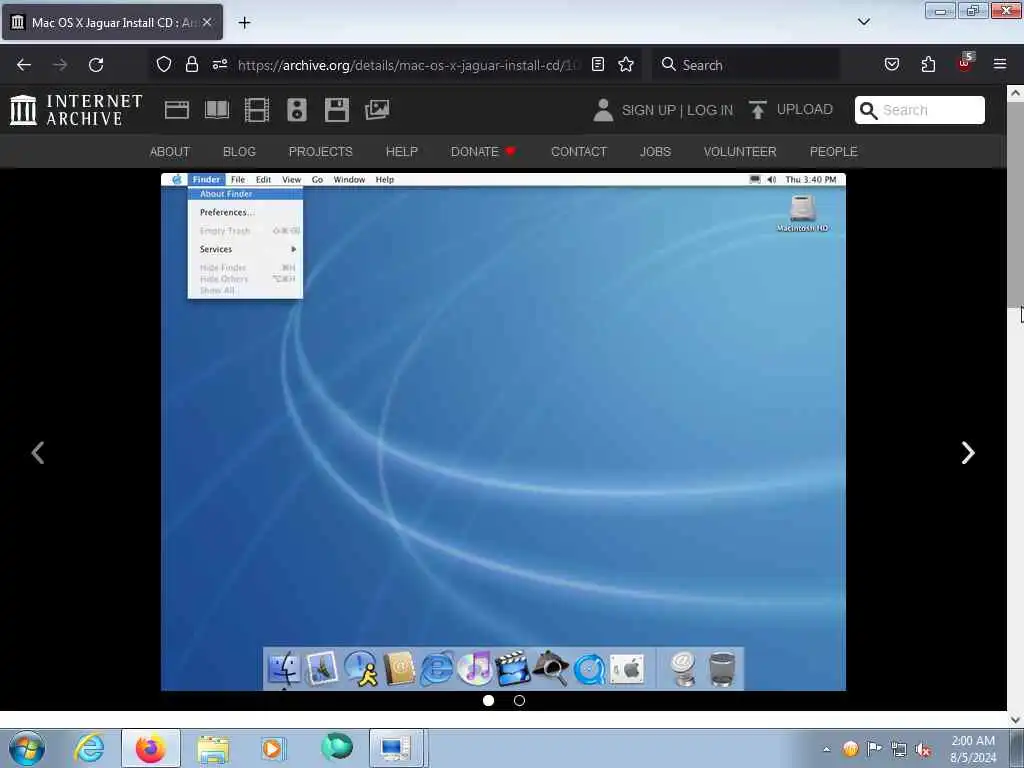Click the uBlock extension icon
Viewport: 1024px width, 768px height.
965,63
